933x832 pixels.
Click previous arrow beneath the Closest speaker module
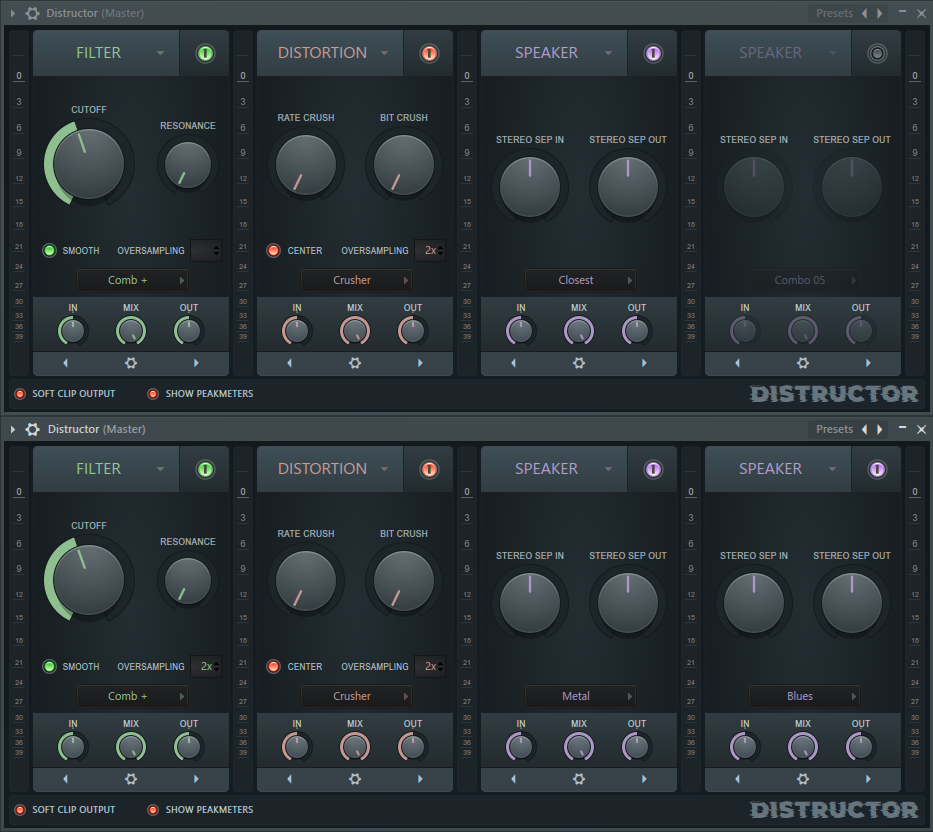[514, 363]
